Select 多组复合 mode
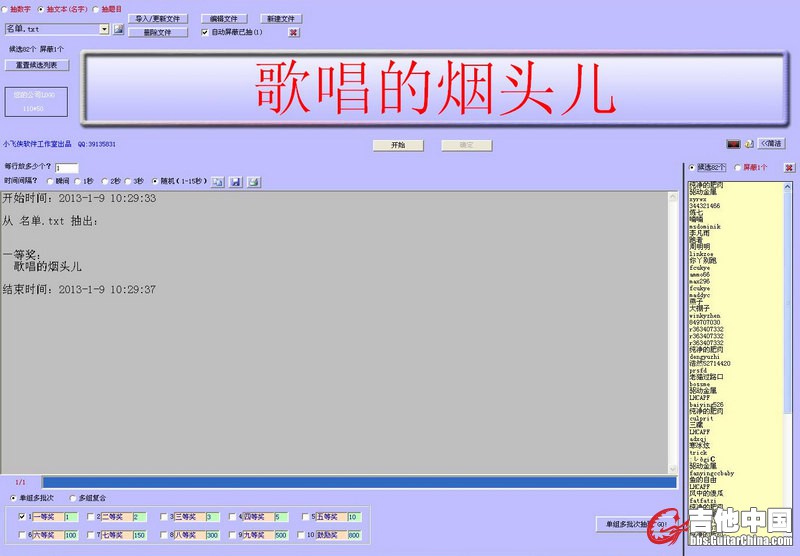The height and width of the screenshot is (556, 800). point(72,498)
